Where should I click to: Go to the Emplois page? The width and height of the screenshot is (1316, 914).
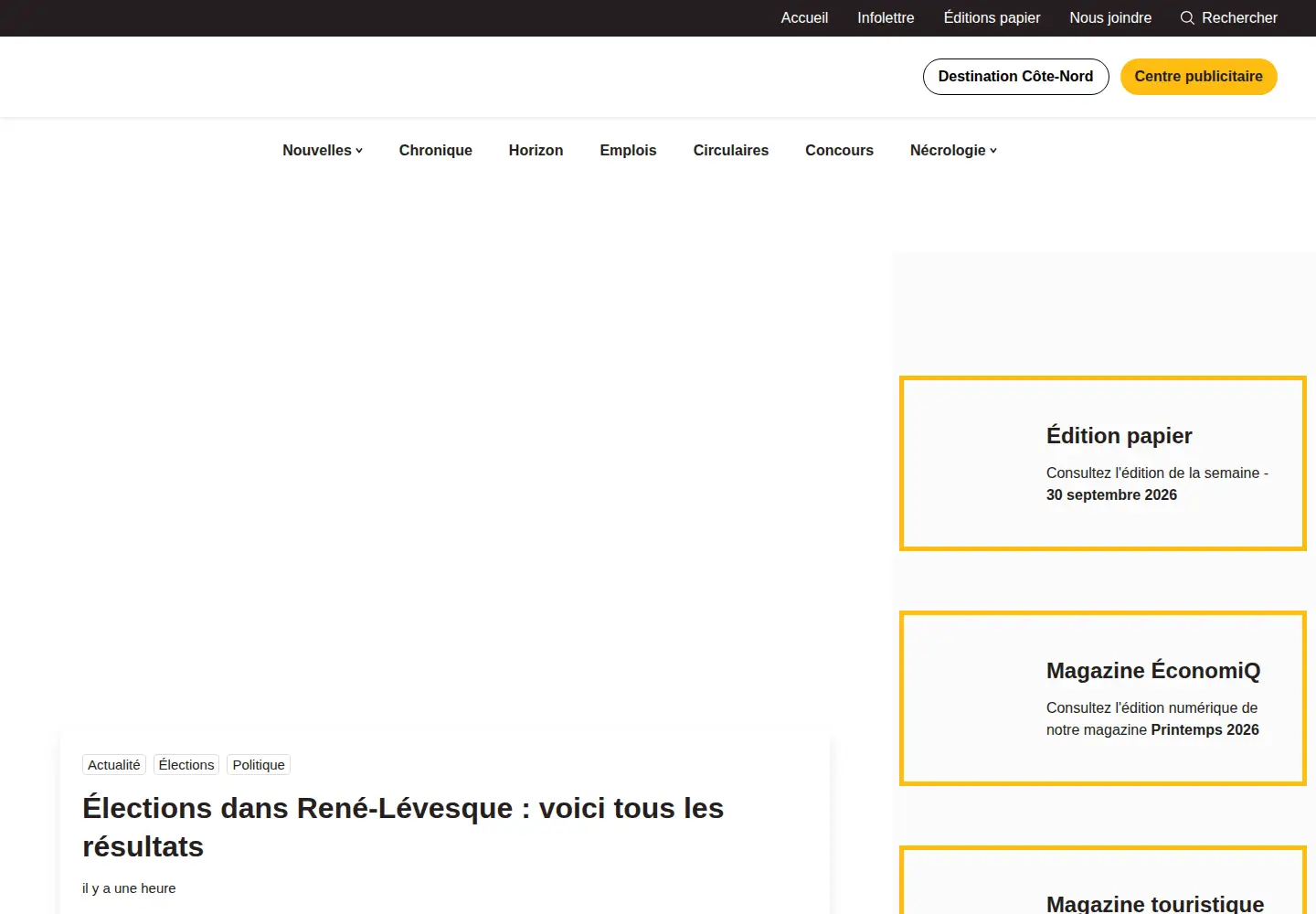click(628, 150)
